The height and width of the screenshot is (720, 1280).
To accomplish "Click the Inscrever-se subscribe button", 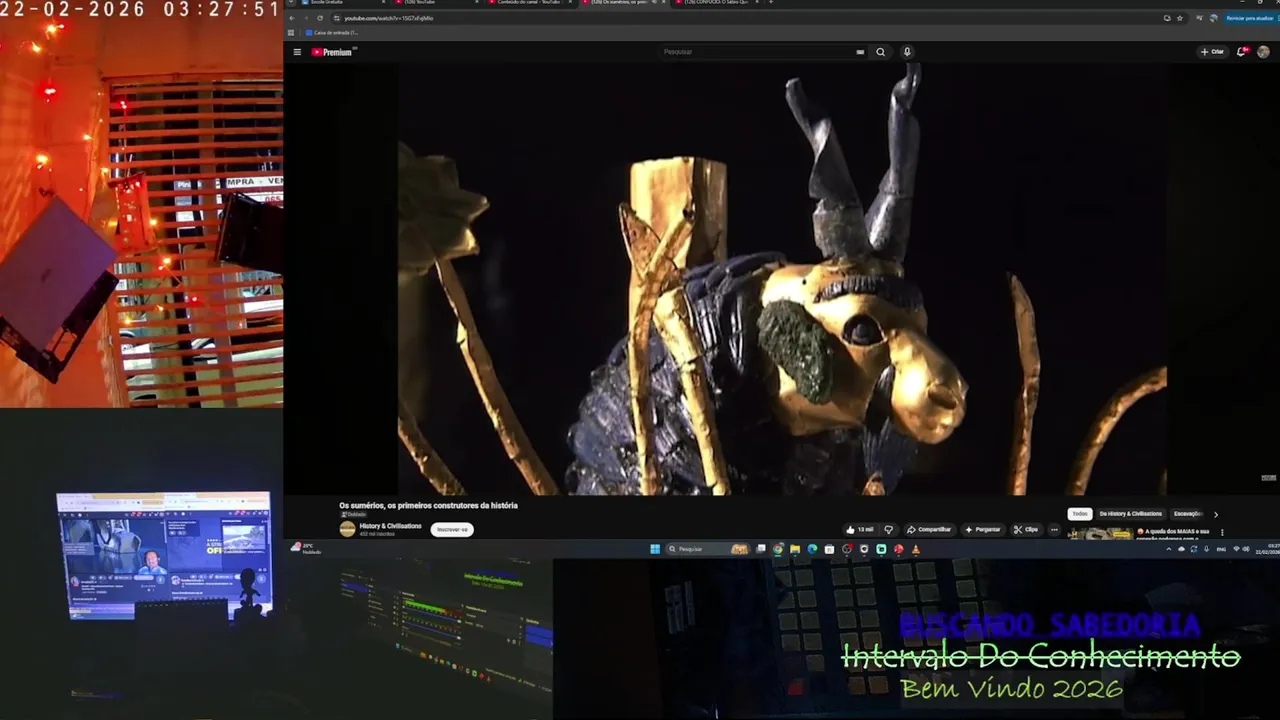I will click(x=452, y=529).
